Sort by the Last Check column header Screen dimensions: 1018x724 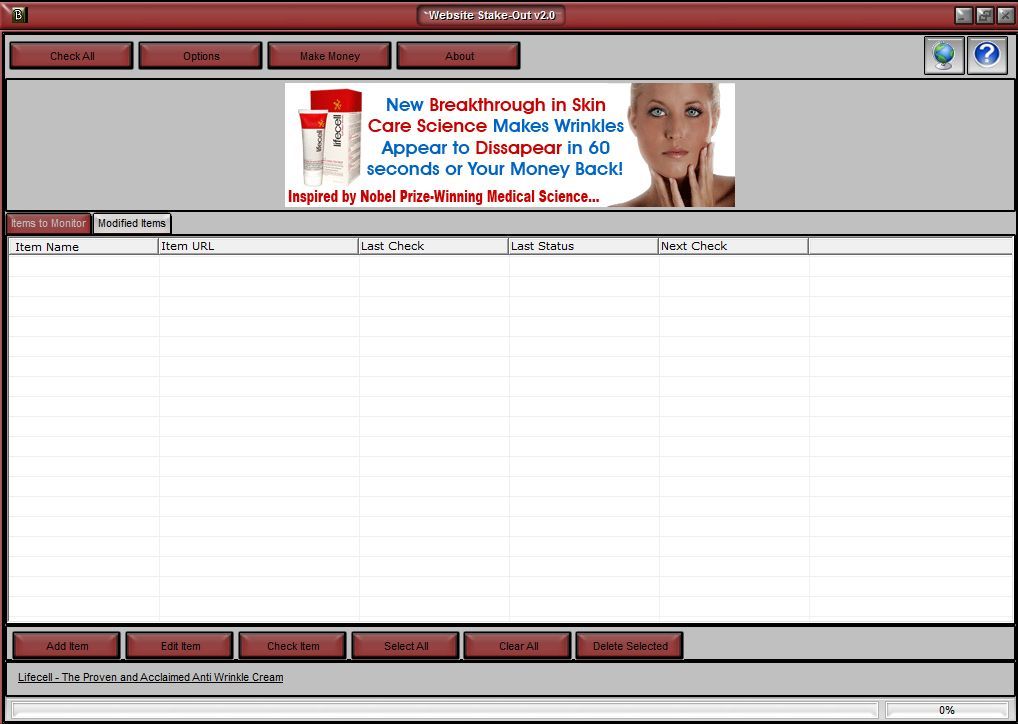(433, 246)
